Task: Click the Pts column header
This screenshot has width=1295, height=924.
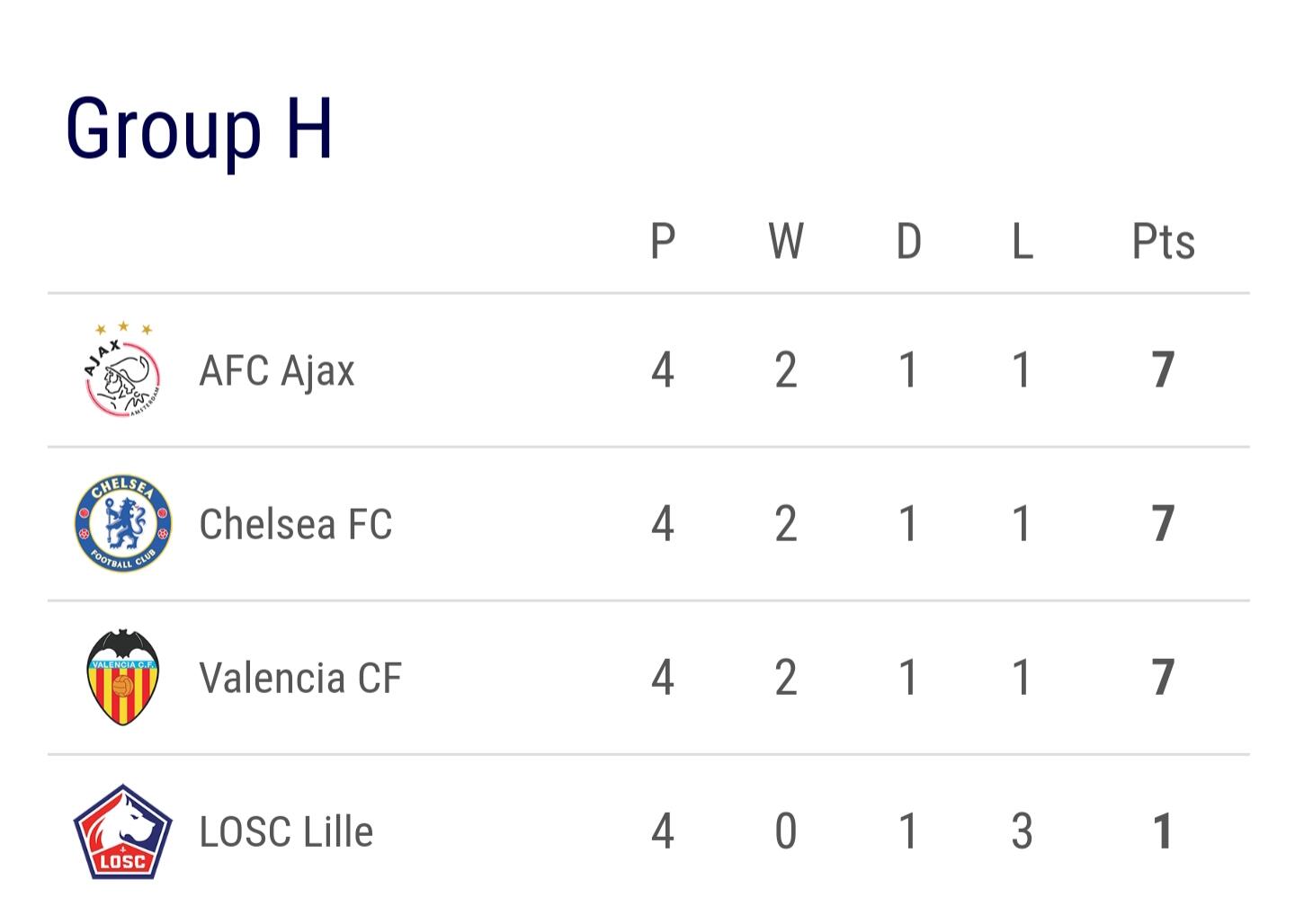Action: tap(1164, 241)
